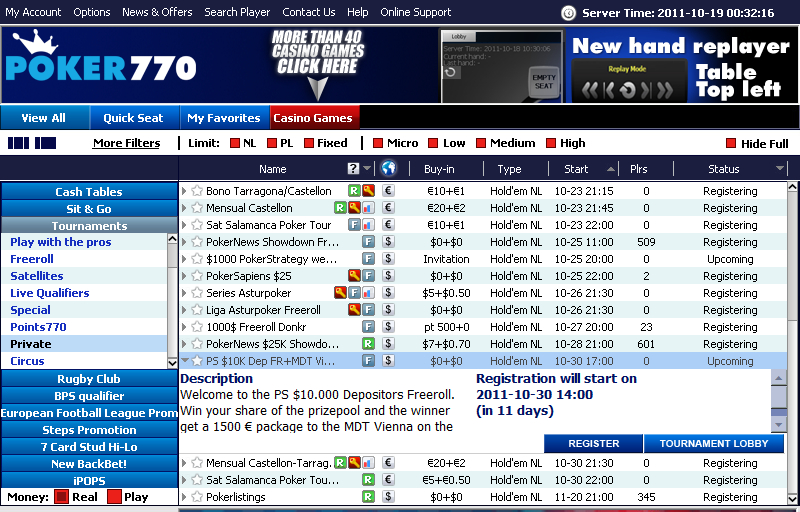Expand the Bono Tarragona/Castellon row details
Screen dimensions: 800x512
tap(184, 191)
